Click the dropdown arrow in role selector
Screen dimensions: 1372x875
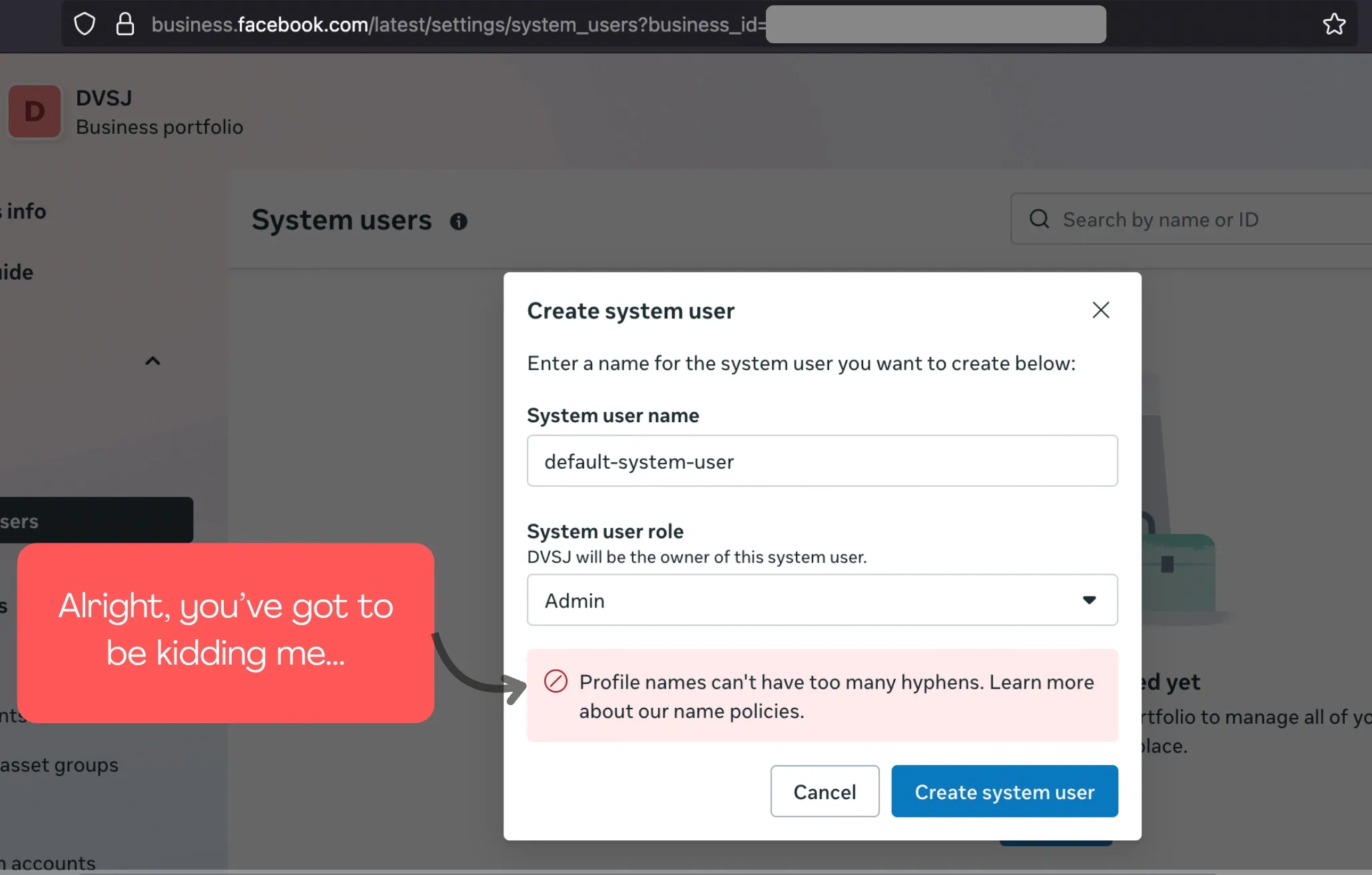pyautogui.click(x=1089, y=600)
